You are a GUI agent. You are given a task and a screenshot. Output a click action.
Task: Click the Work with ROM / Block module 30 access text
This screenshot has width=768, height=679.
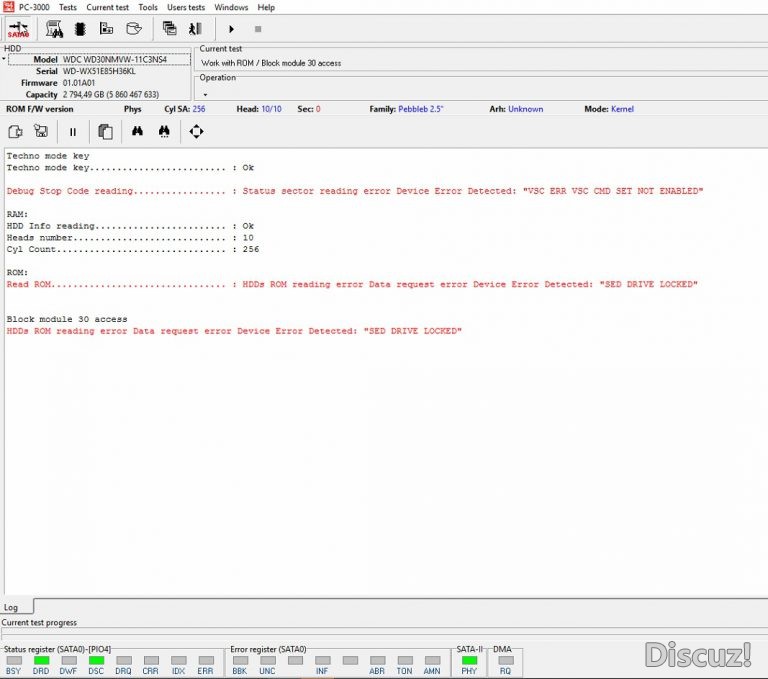pyautogui.click(x=271, y=63)
